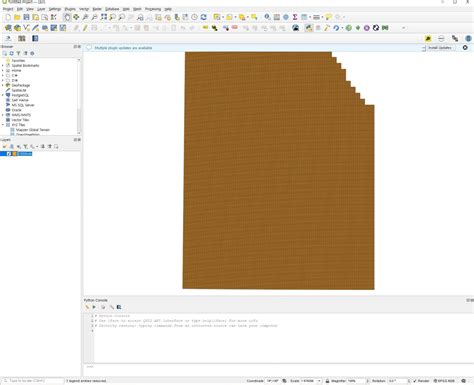Viewport: 474px width, 385px height.
Task: Click the Refresh icon in the Browser panel
Action: tap(11, 53)
